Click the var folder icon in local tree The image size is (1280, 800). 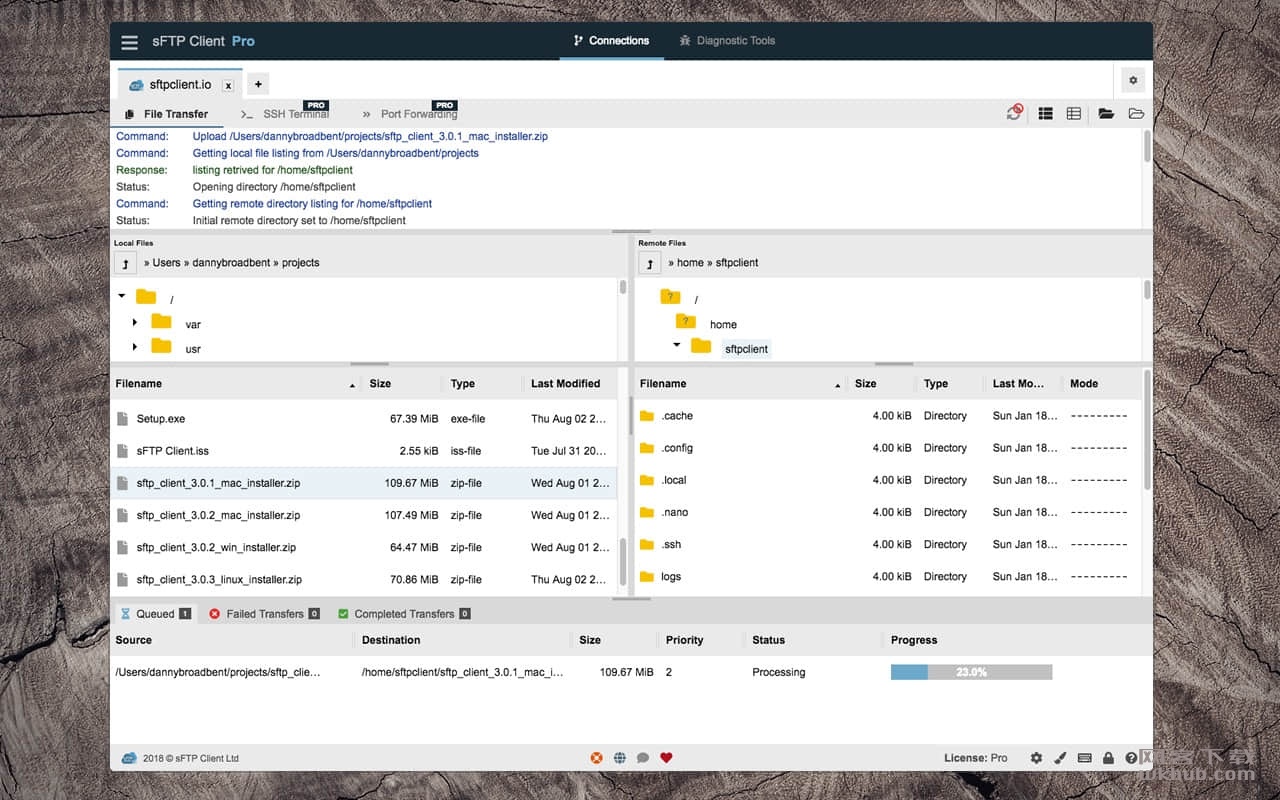pos(162,321)
